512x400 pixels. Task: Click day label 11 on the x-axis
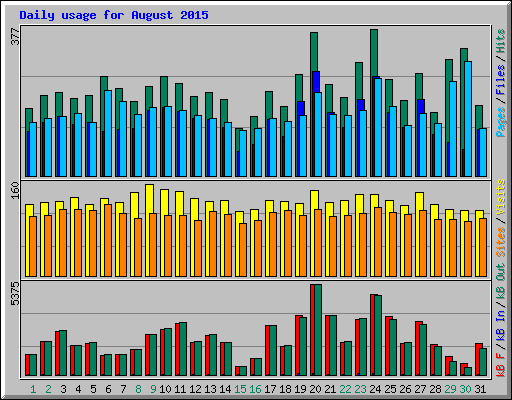pos(180,389)
